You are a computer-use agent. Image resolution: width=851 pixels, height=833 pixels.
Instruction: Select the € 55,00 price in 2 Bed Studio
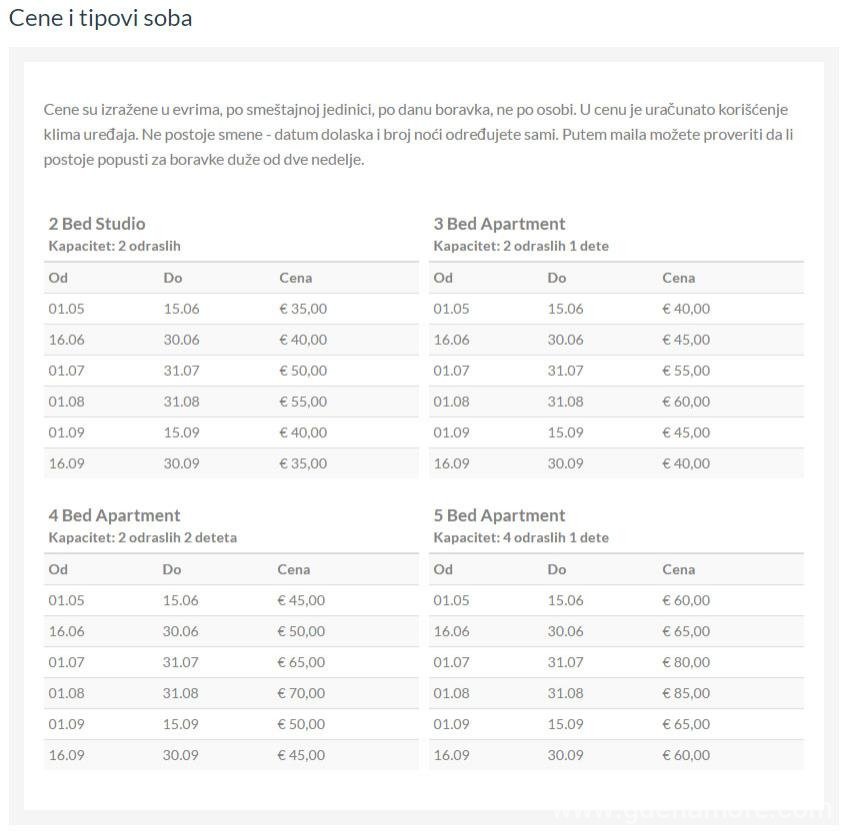click(x=302, y=401)
